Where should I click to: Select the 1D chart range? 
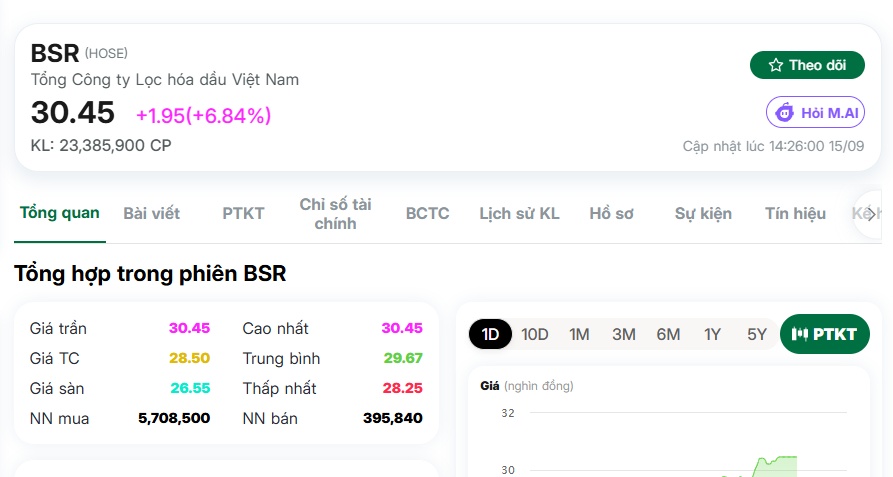[x=490, y=334]
